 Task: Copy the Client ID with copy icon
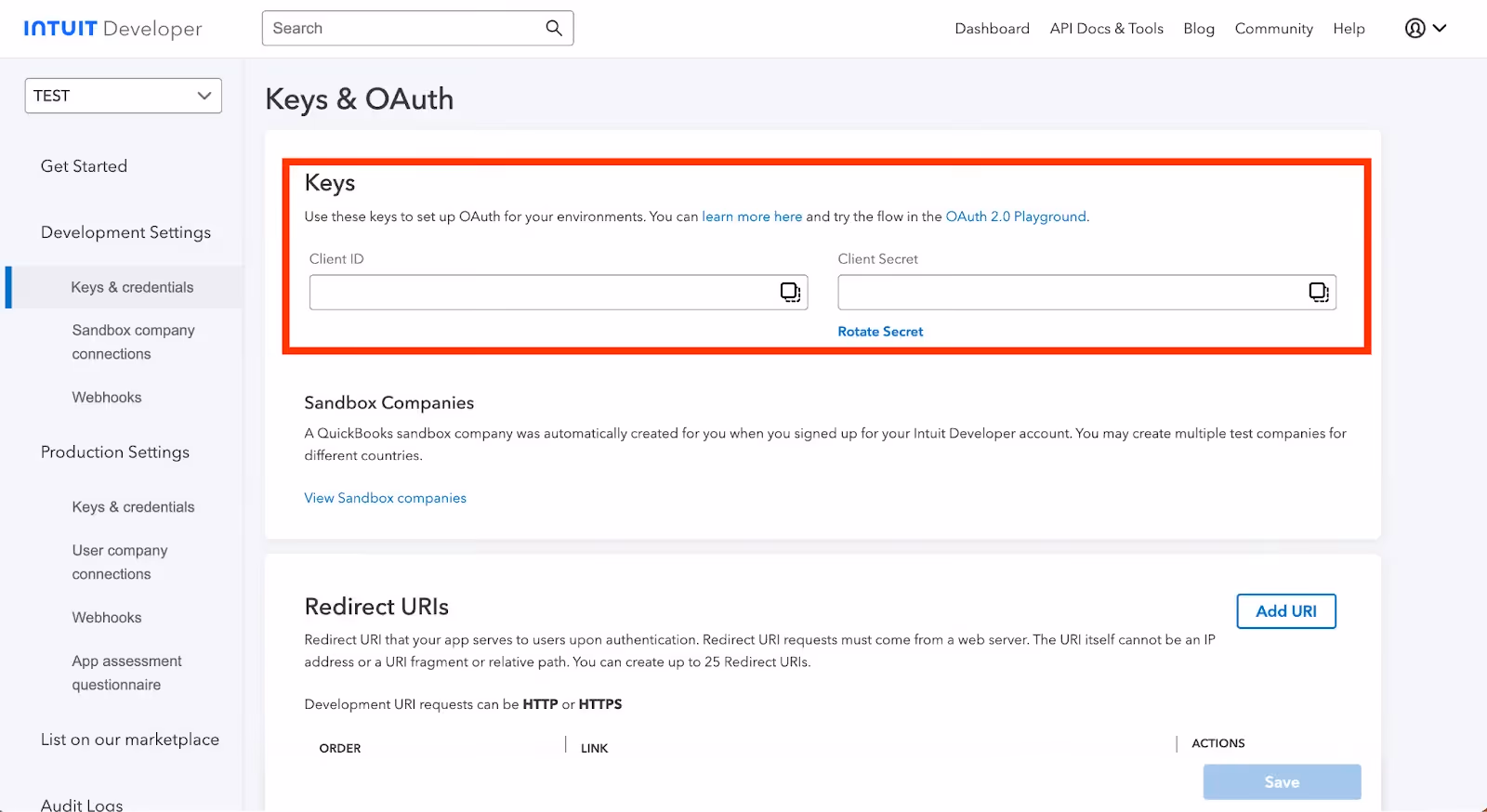[x=790, y=293]
